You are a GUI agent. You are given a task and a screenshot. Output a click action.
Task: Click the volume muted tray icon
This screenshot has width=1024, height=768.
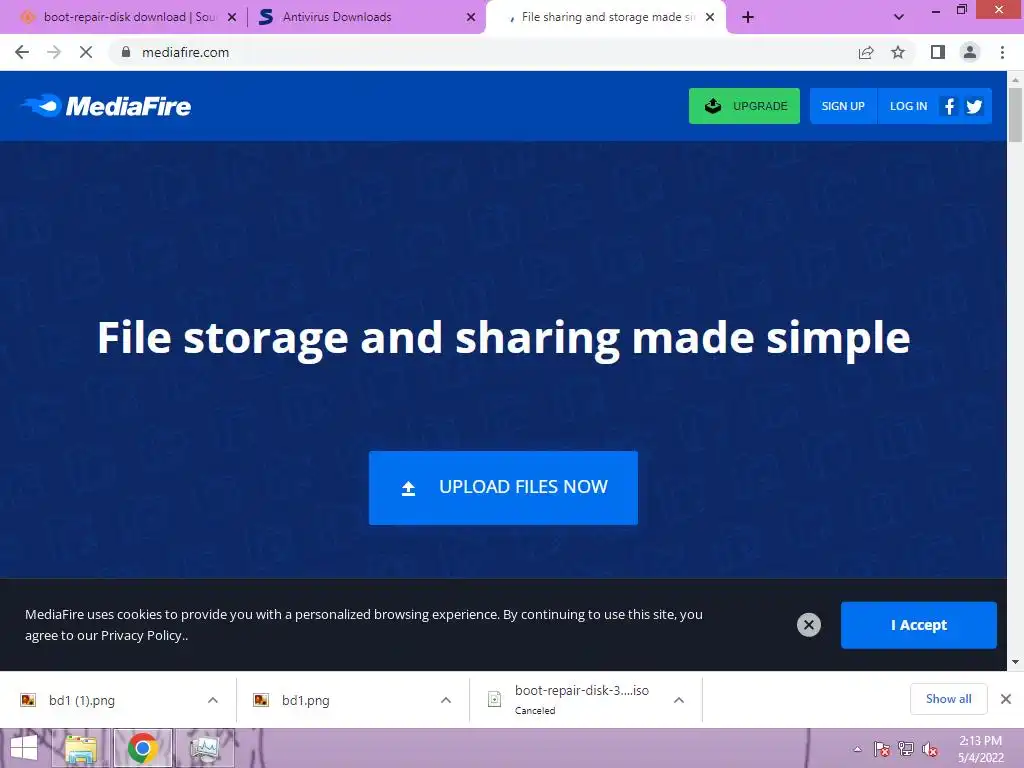(x=930, y=749)
